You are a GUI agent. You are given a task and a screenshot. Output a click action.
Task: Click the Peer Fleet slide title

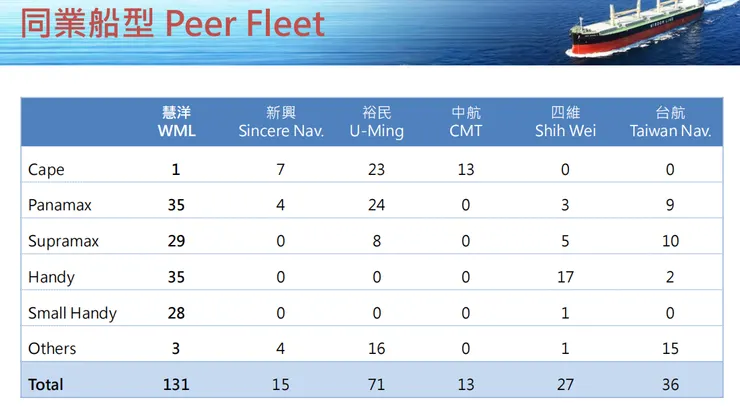[172, 22]
